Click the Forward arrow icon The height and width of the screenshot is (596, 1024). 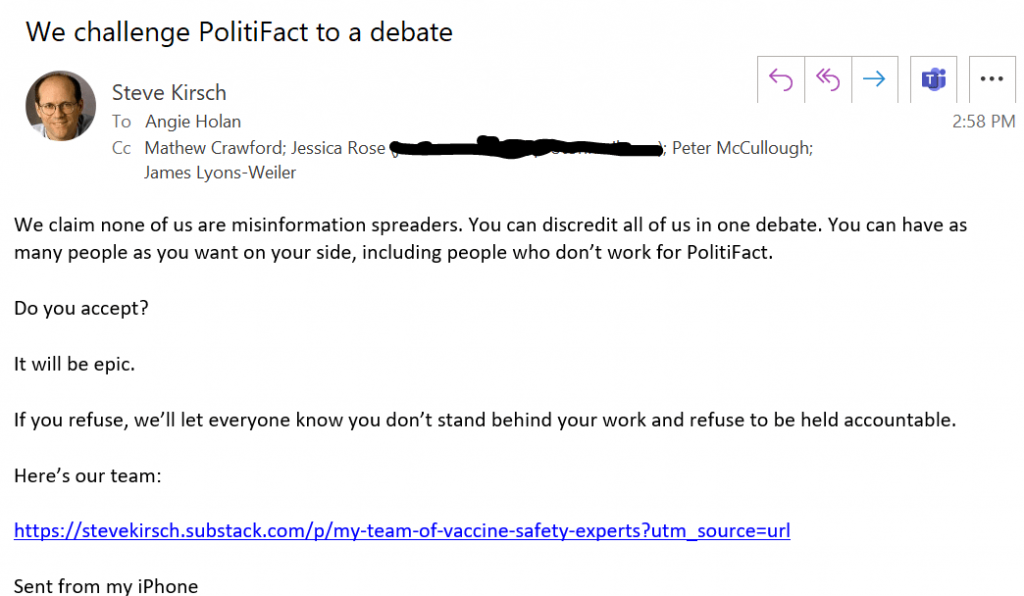click(x=874, y=78)
